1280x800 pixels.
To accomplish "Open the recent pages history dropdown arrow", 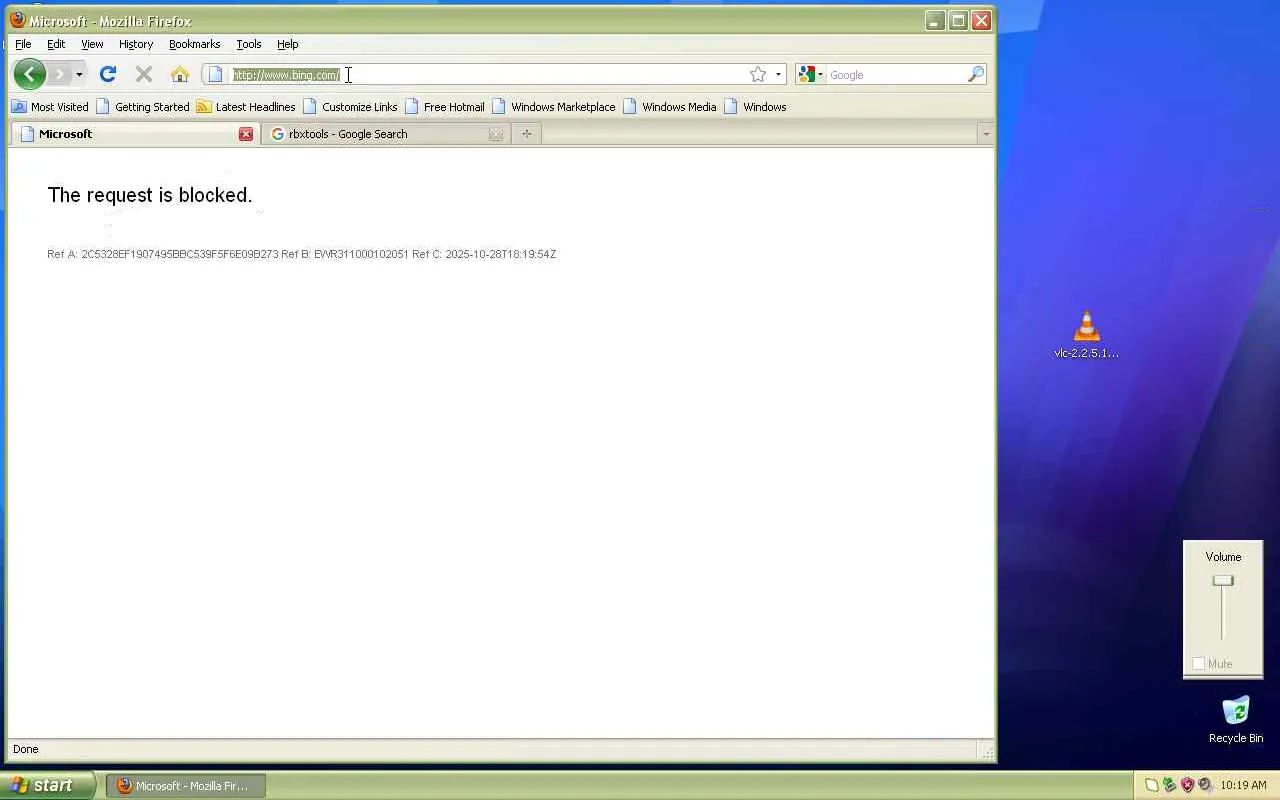I will [79, 74].
